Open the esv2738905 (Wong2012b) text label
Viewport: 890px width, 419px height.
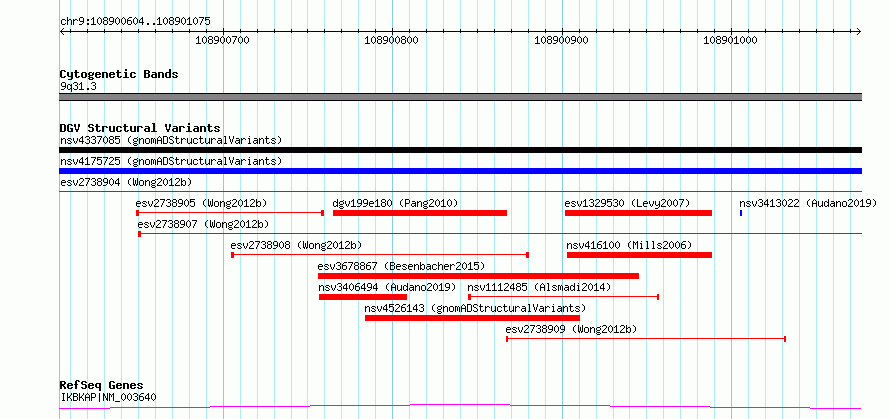(201, 203)
